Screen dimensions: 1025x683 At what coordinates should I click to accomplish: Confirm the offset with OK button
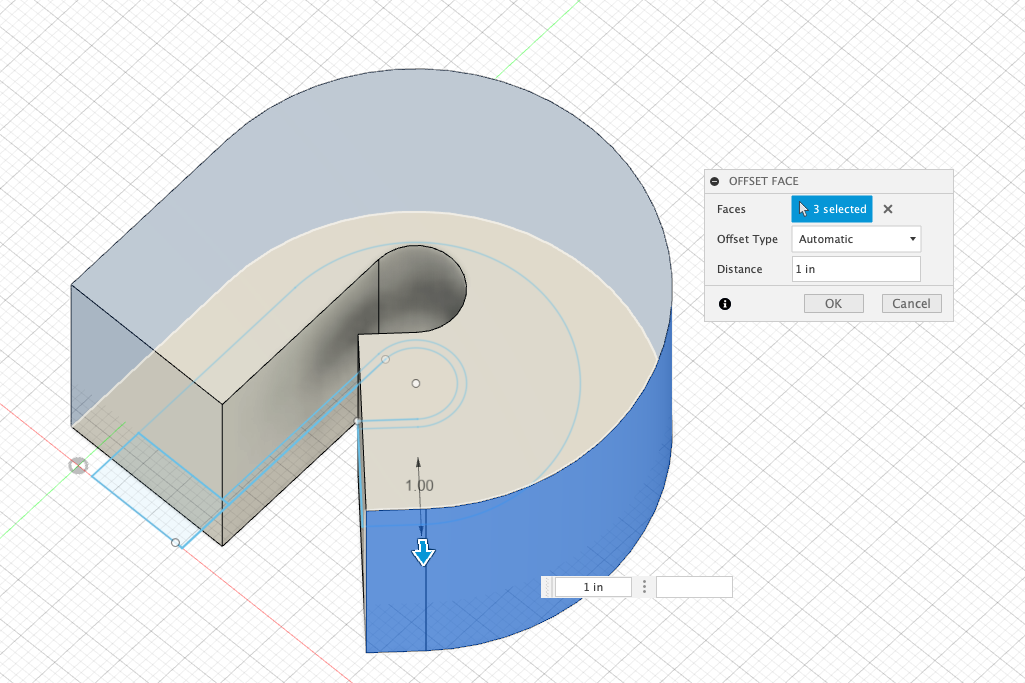pos(833,303)
